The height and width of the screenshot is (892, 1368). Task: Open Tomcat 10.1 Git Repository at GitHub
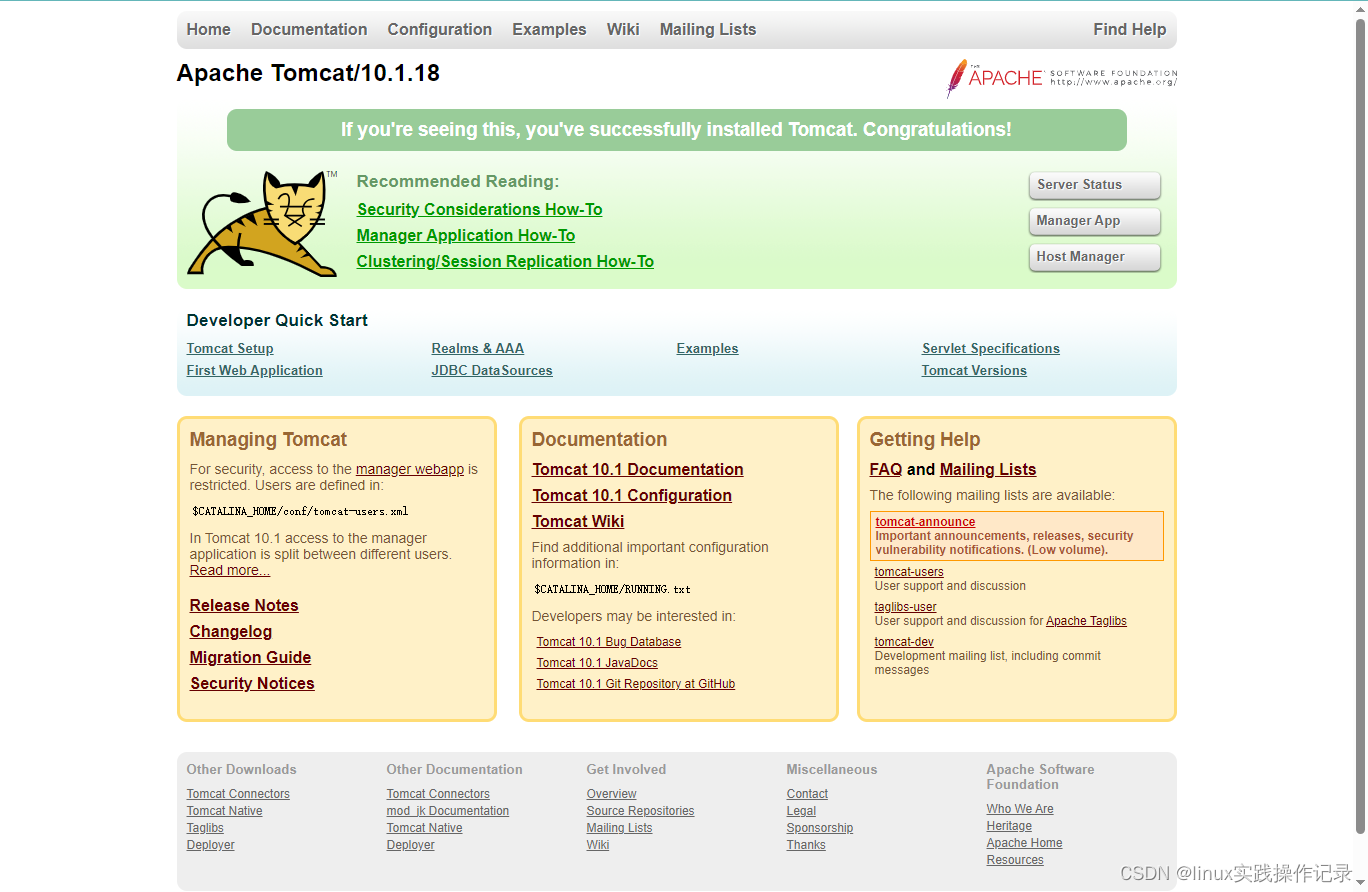(x=636, y=684)
